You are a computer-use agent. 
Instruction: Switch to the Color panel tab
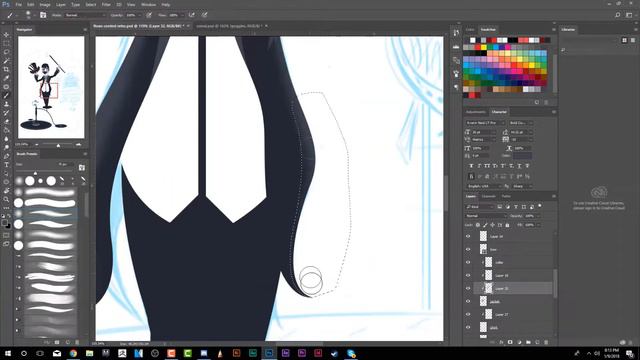click(x=470, y=29)
